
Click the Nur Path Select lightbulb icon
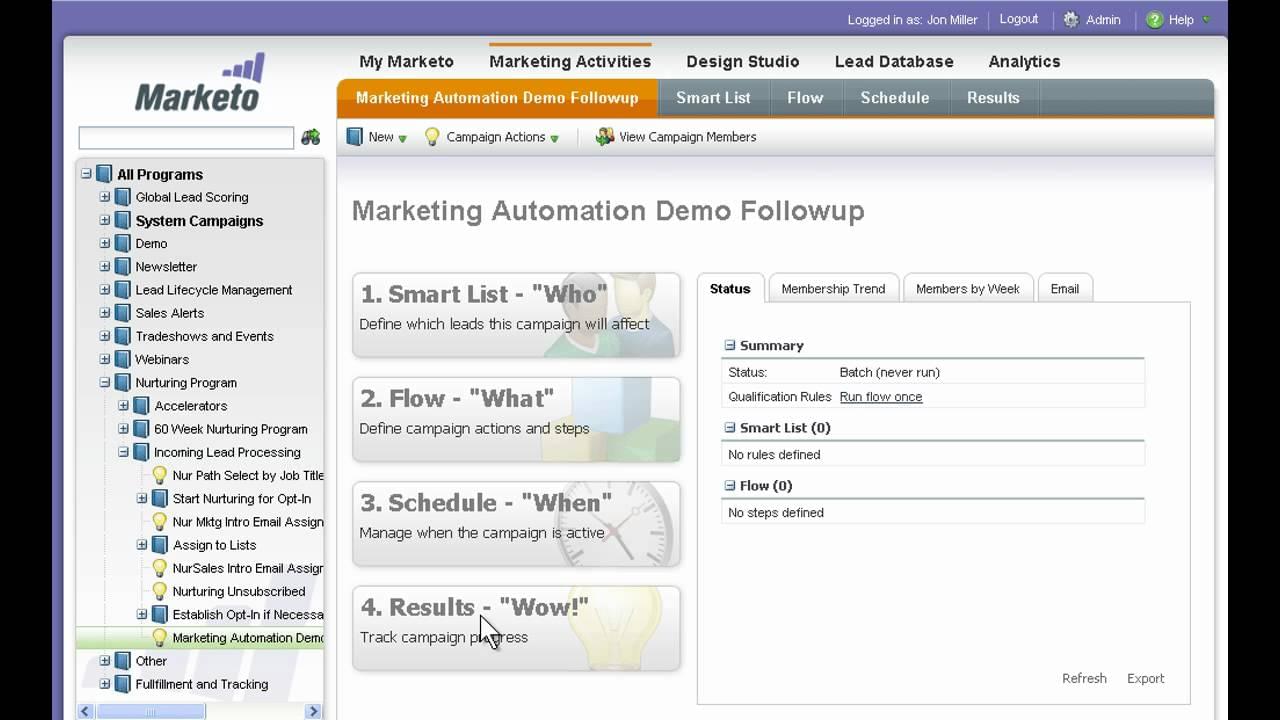pos(159,475)
